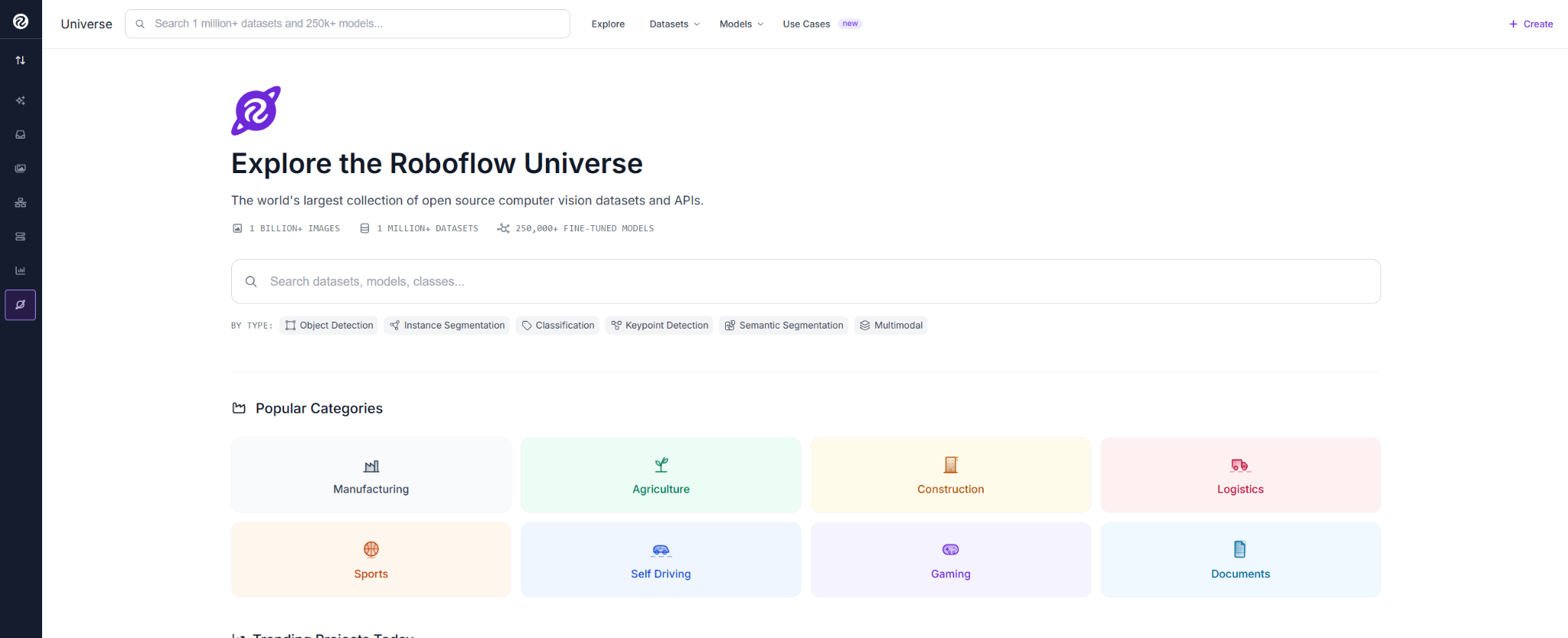Screen dimensions: 1568x638
Task: Click the Popular Categories folder icon
Action: [239, 408]
